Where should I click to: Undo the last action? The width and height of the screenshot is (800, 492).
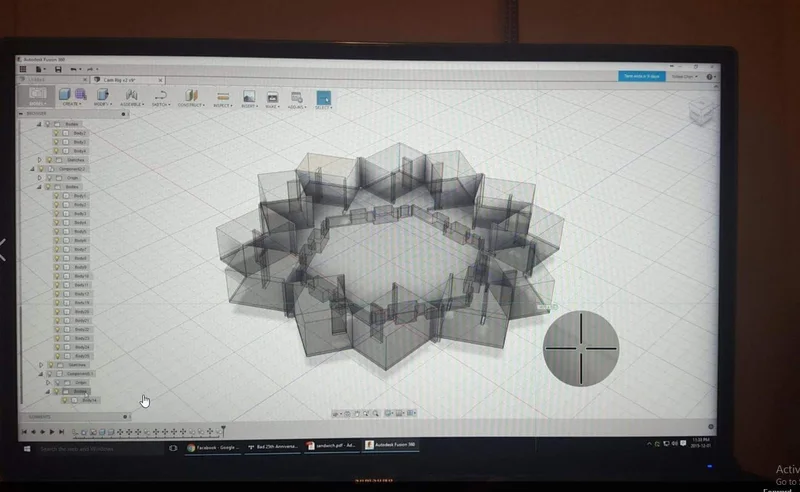coord(74,69)
